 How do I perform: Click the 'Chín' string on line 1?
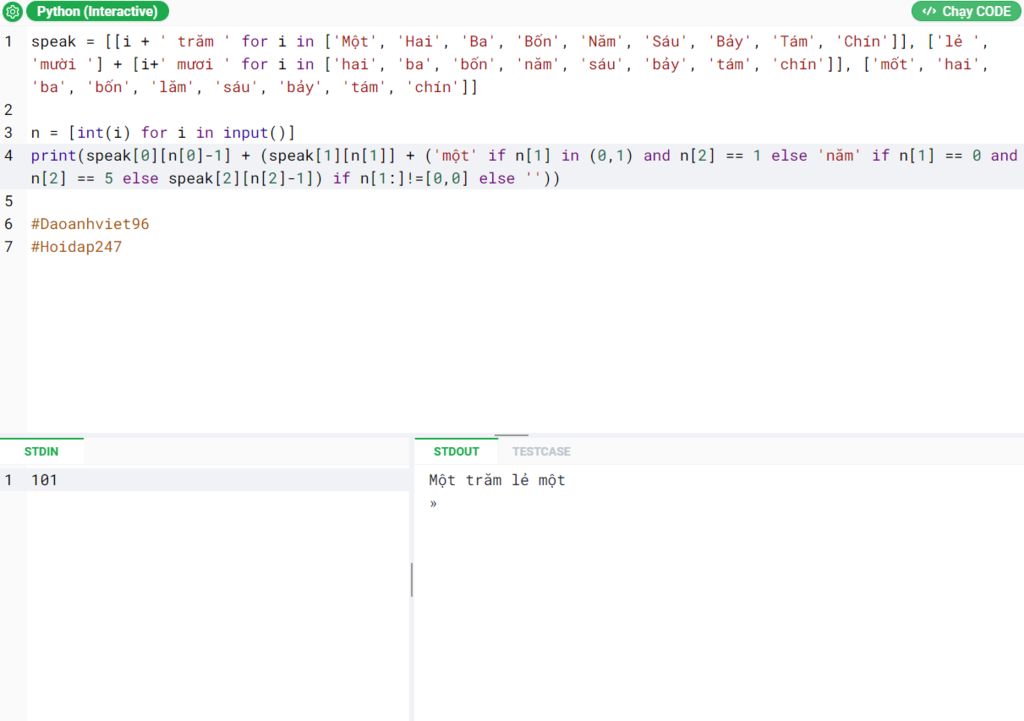pyautogui.click(x=862, y=41)
